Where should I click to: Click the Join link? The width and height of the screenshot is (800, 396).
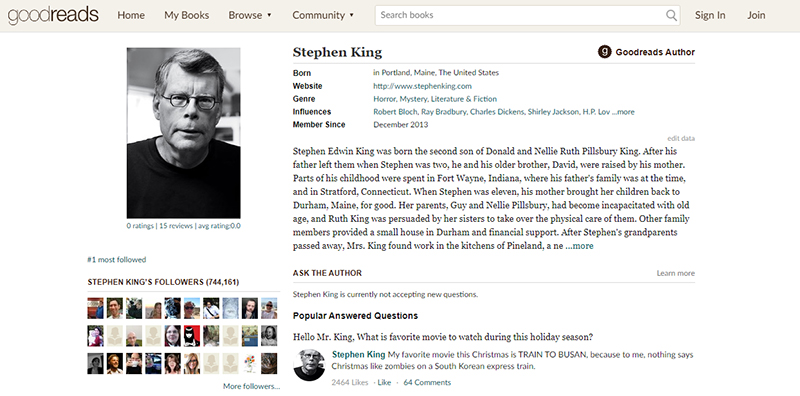coord(756,15)
